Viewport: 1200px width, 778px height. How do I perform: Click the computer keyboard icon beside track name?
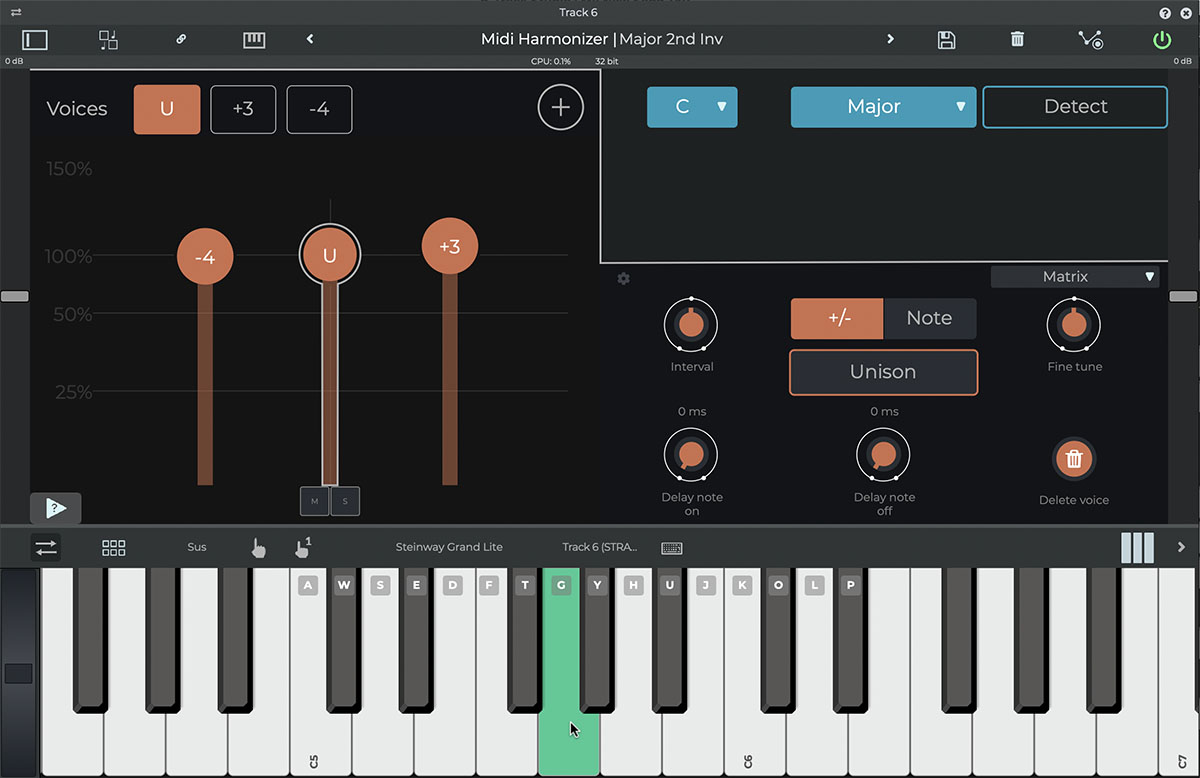point(672,548)
